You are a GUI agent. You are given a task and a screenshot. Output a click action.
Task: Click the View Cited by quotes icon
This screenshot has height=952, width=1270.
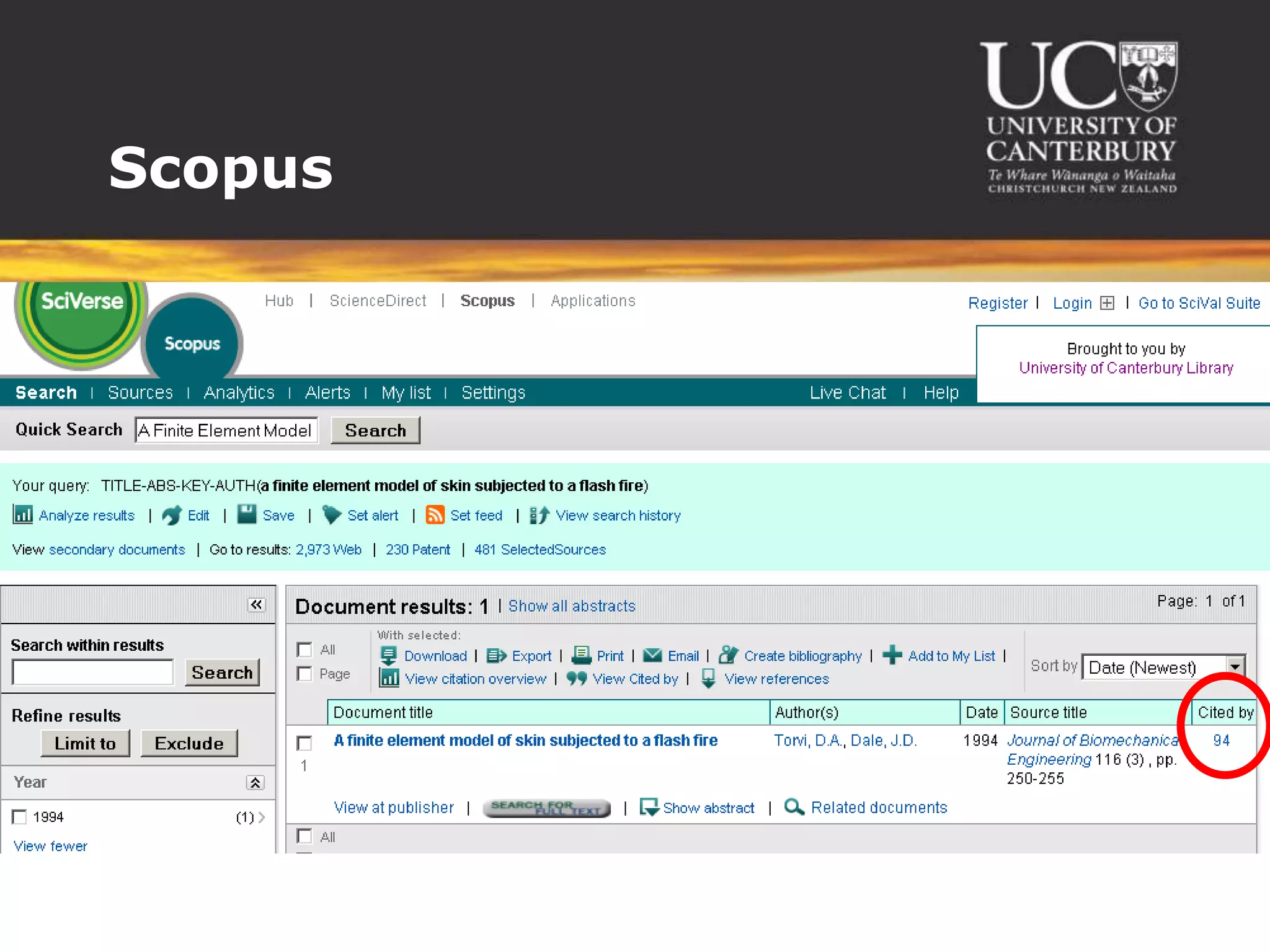[577, 679]
